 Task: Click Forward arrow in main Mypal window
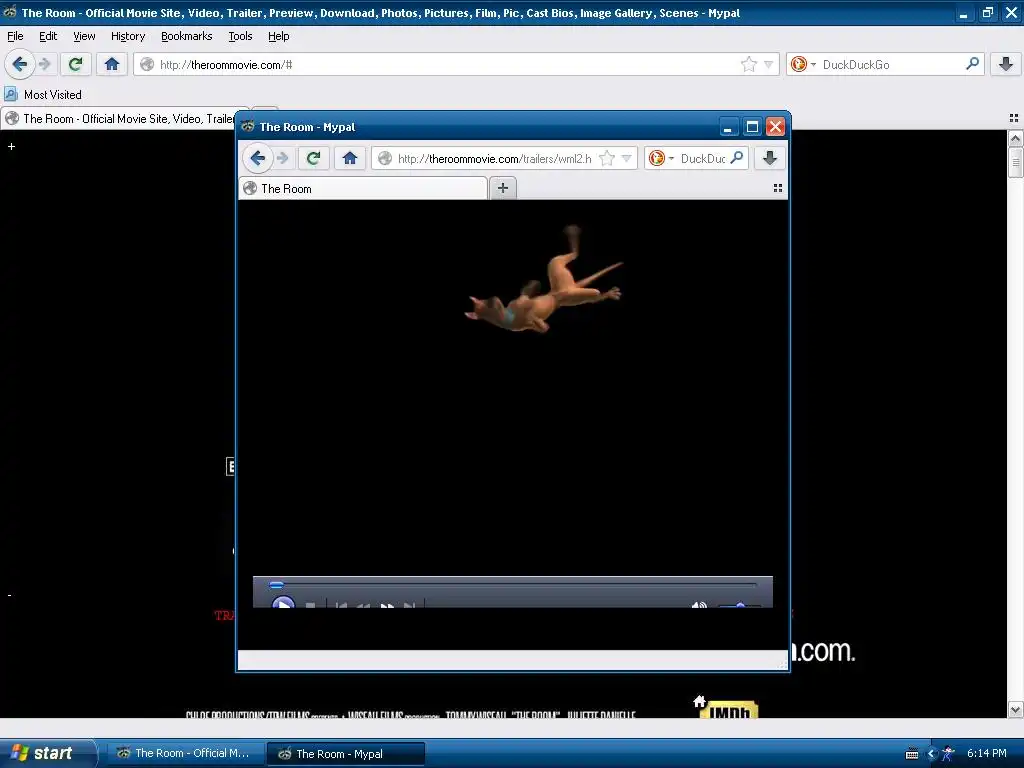[44, 64]
